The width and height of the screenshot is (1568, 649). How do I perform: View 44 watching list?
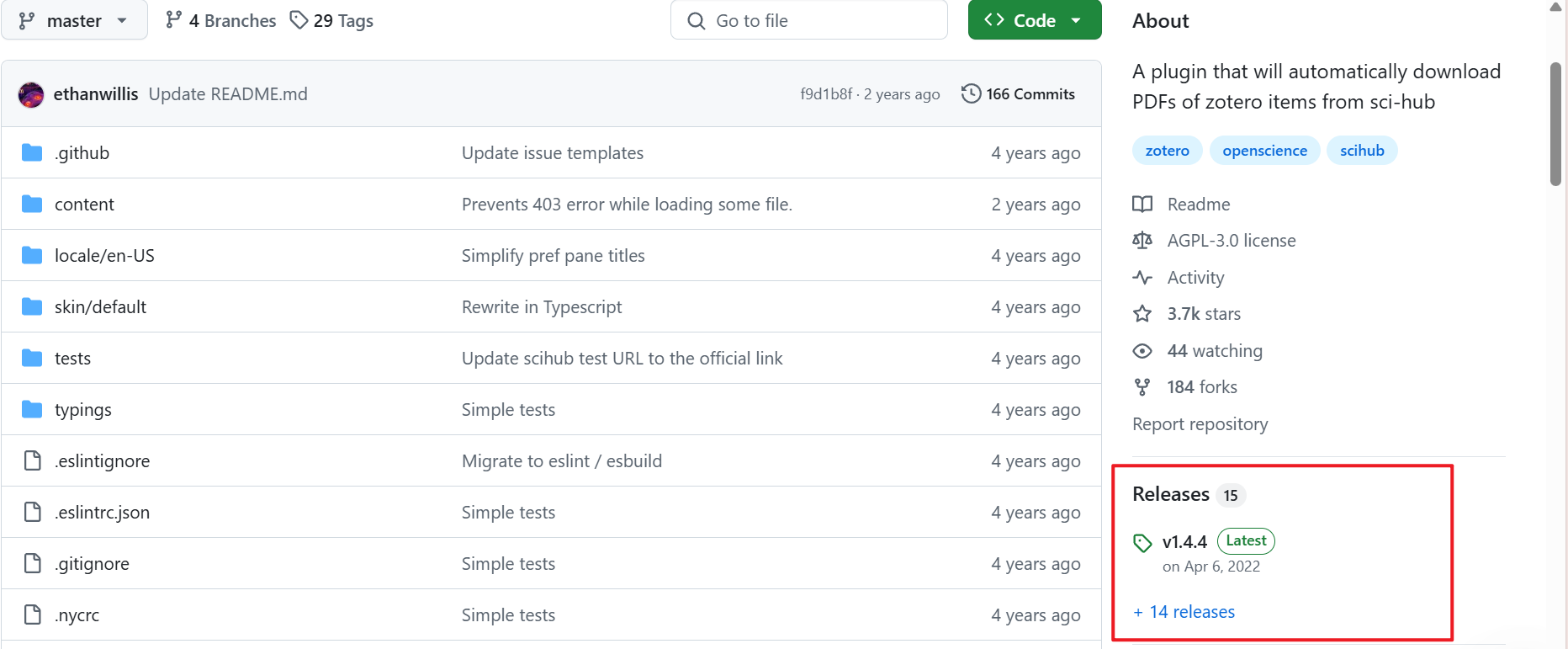pos(1215,351)
